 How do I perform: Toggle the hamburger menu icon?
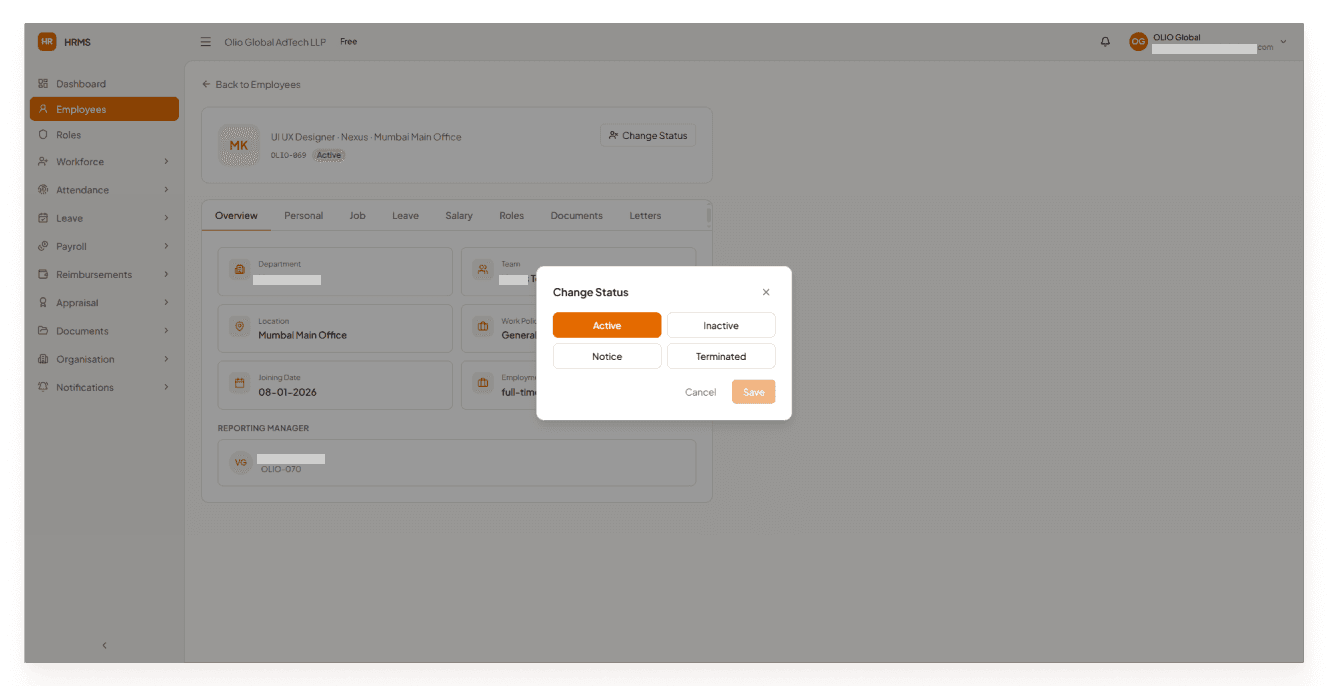pos(206,42)
